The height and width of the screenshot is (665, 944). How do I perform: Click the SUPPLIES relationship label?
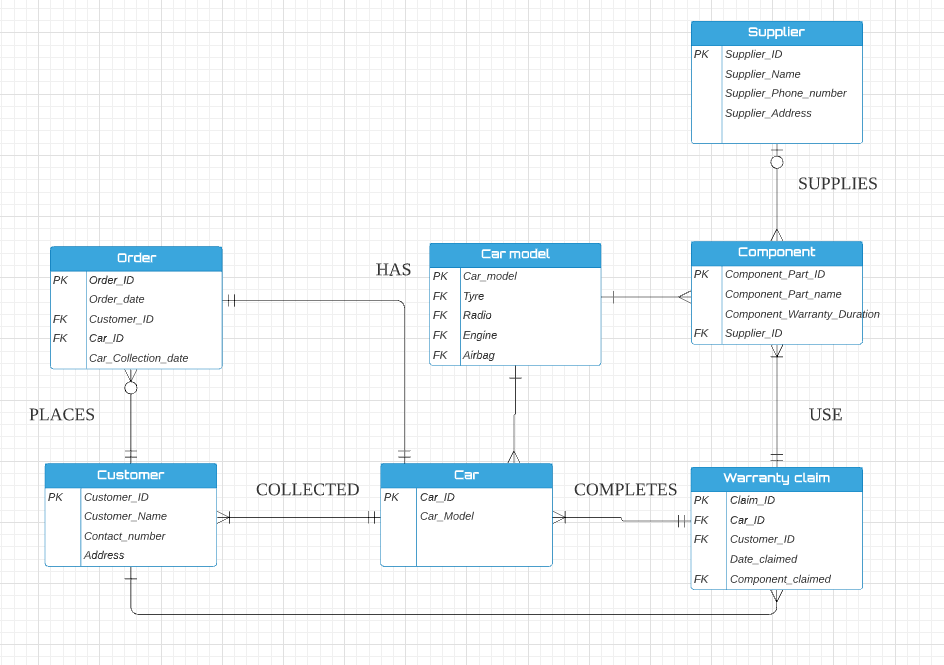click(838, 184)
